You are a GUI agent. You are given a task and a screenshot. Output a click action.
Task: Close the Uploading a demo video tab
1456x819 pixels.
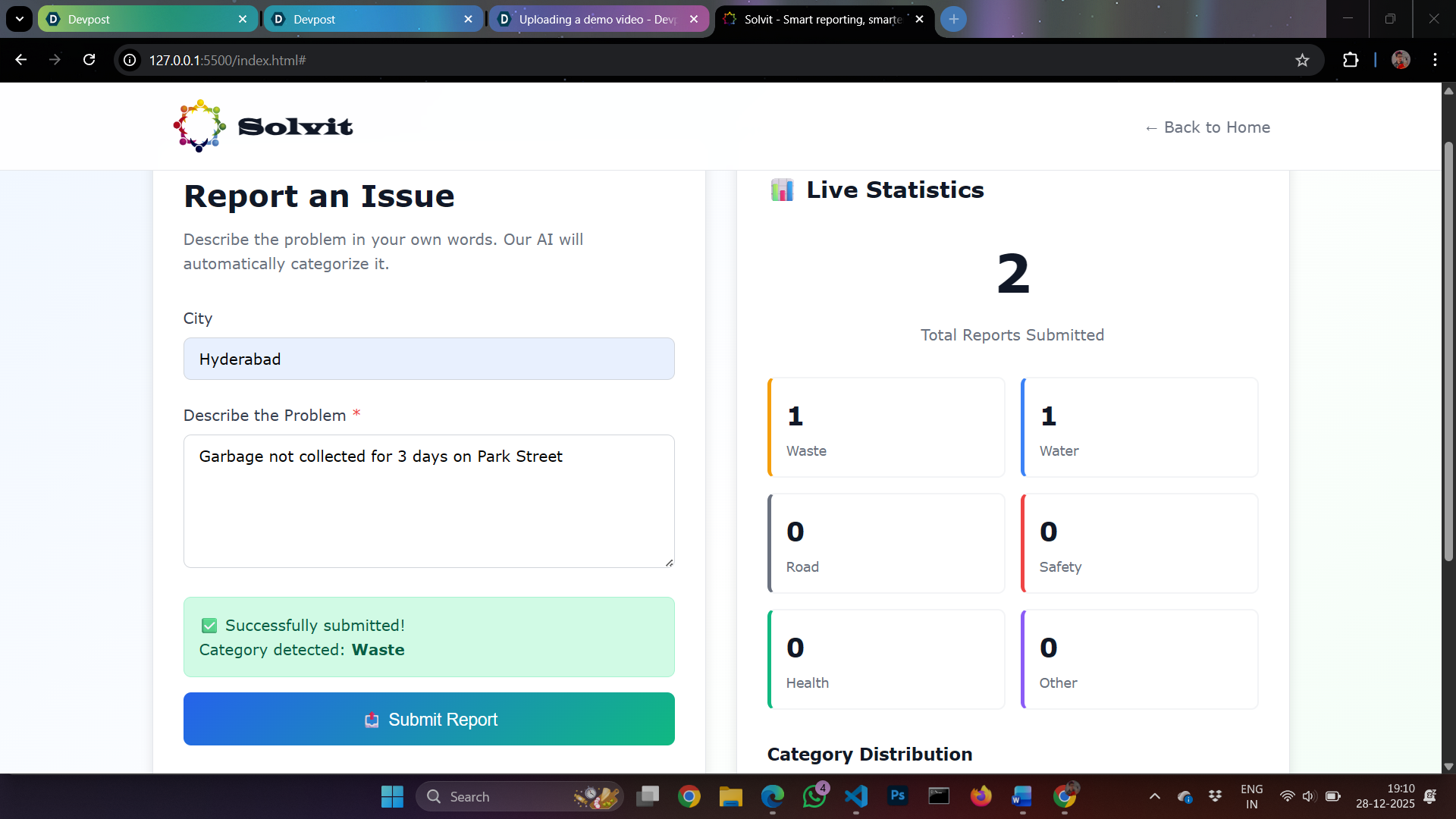(x=694, y=19)
